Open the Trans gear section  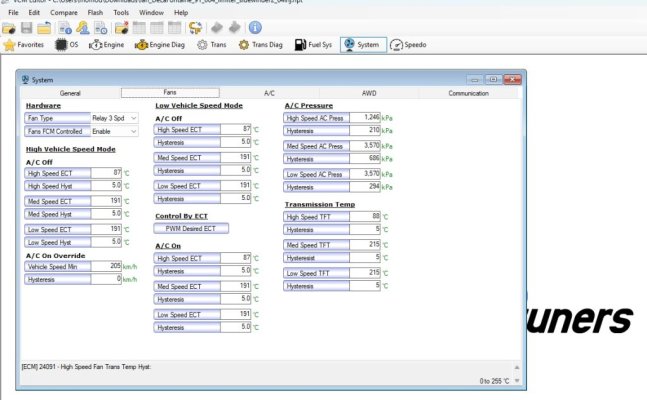pos(212,45)
